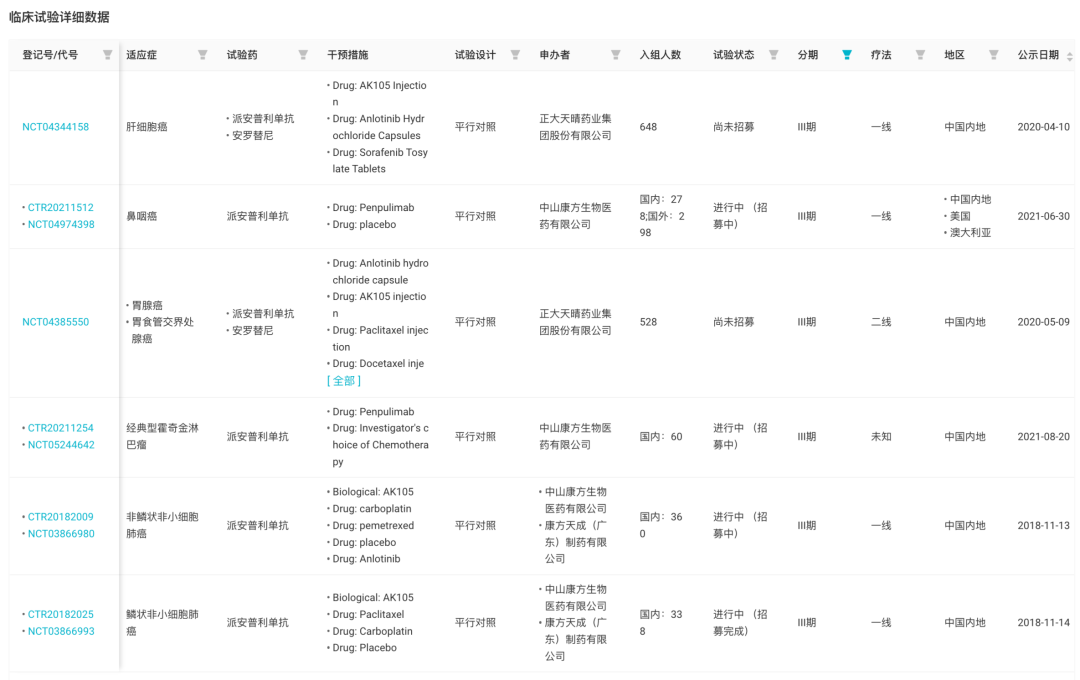Open trial NCT04974398
Screen dimensions: 1080x680
[x=61, y=224]
